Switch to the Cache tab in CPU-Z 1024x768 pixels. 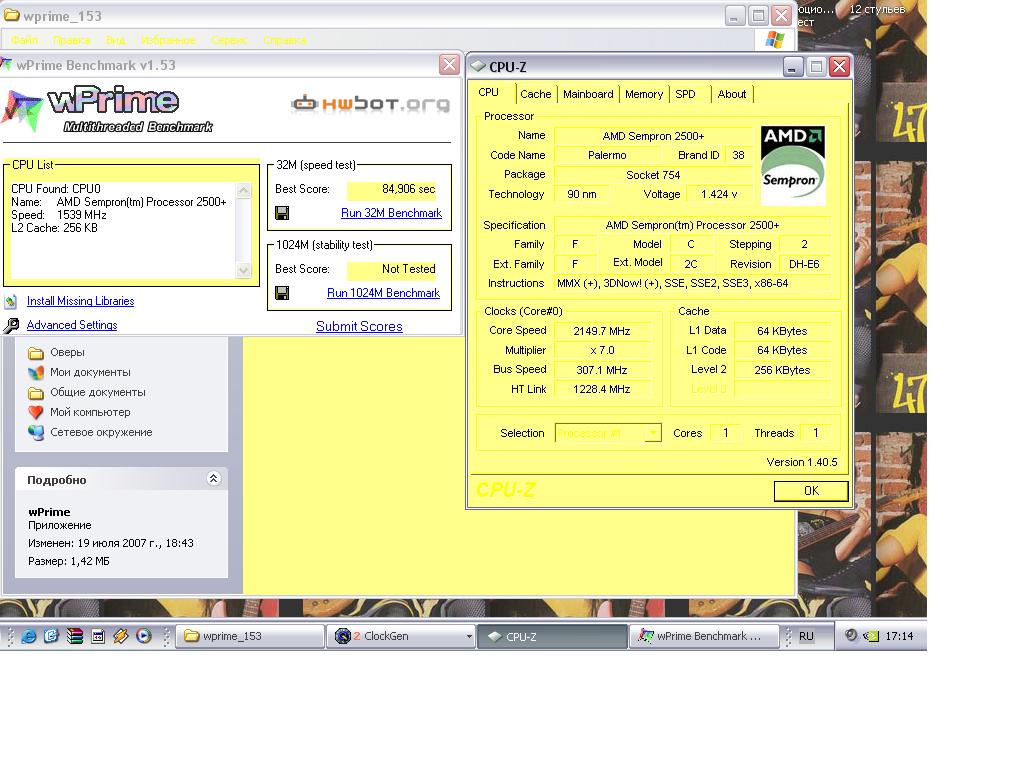(x=536, y=94)
